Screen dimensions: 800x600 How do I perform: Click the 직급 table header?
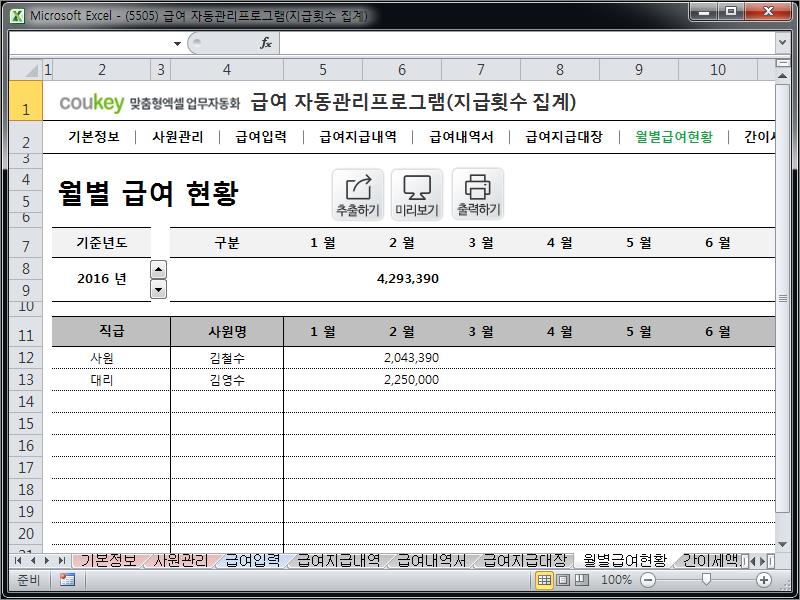[x=111, y=331]
